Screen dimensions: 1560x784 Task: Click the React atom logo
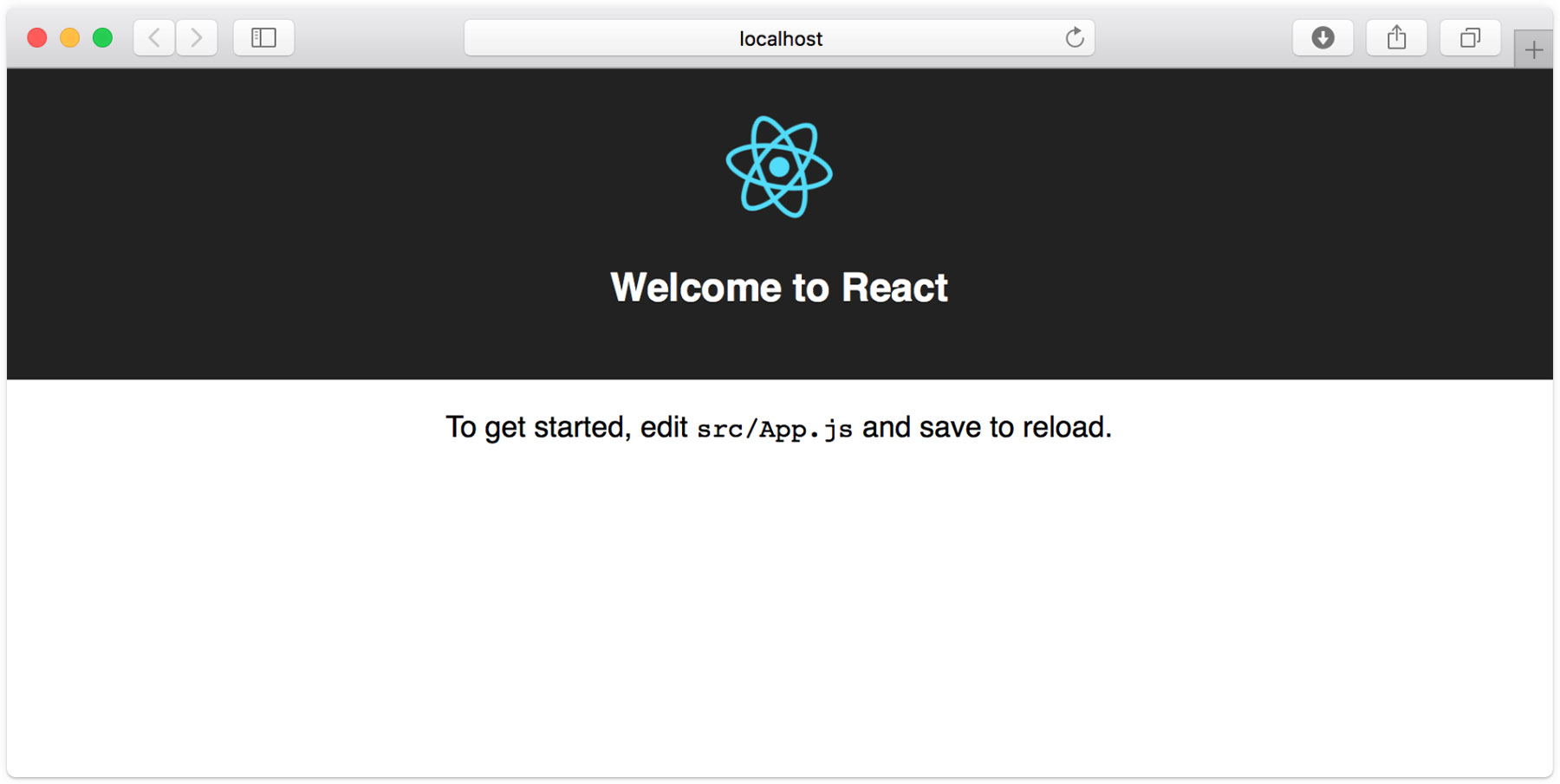pos(778,167)
